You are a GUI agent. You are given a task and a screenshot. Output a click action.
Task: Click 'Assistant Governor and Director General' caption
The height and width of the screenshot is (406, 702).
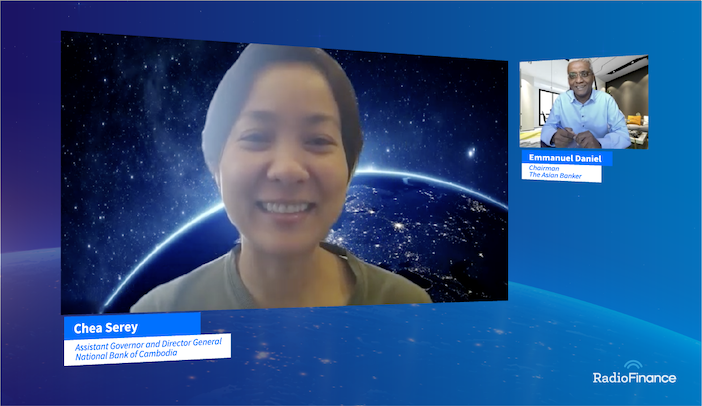(x=148, y=344)
